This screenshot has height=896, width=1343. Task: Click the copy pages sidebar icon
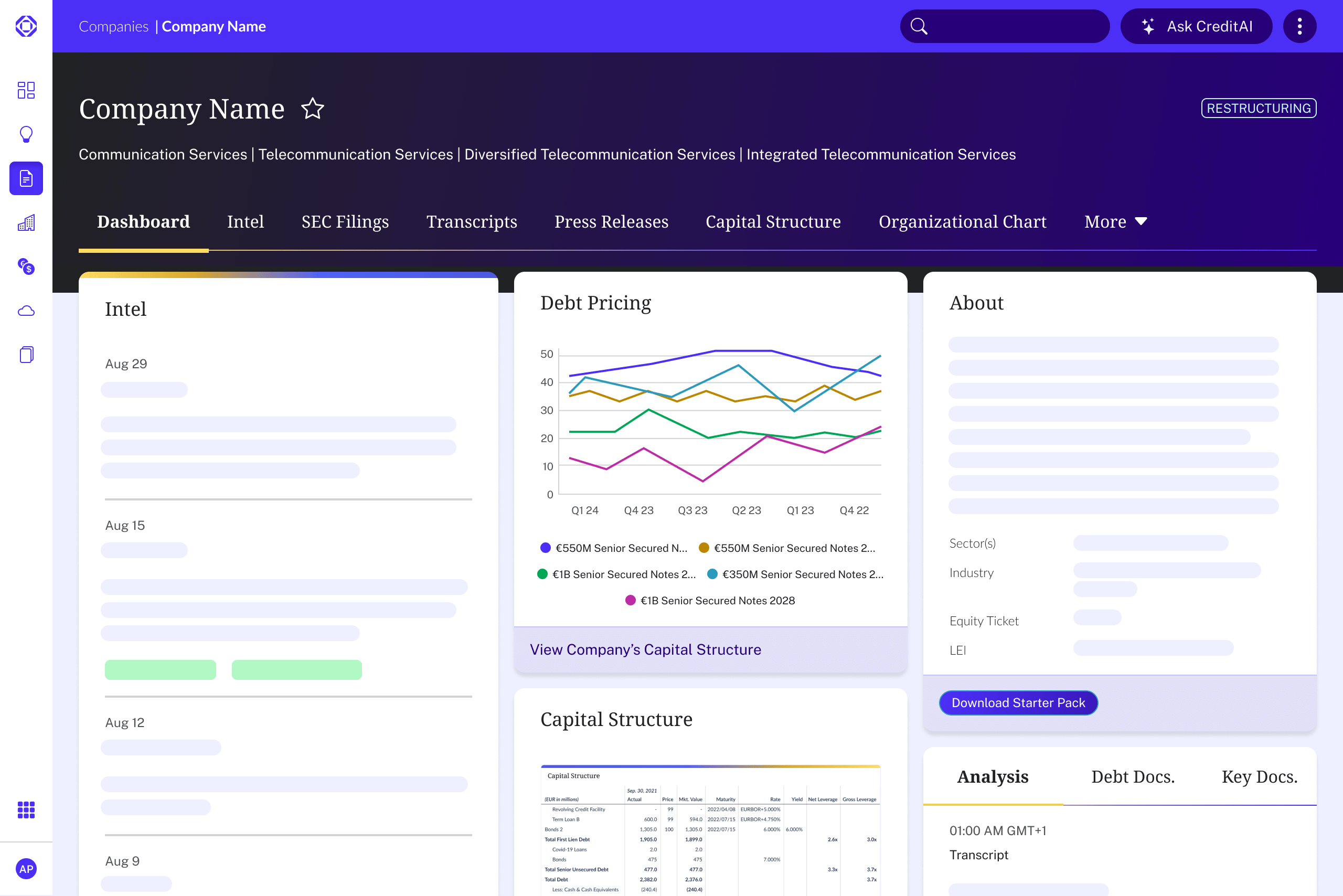[x=26, y=355]
